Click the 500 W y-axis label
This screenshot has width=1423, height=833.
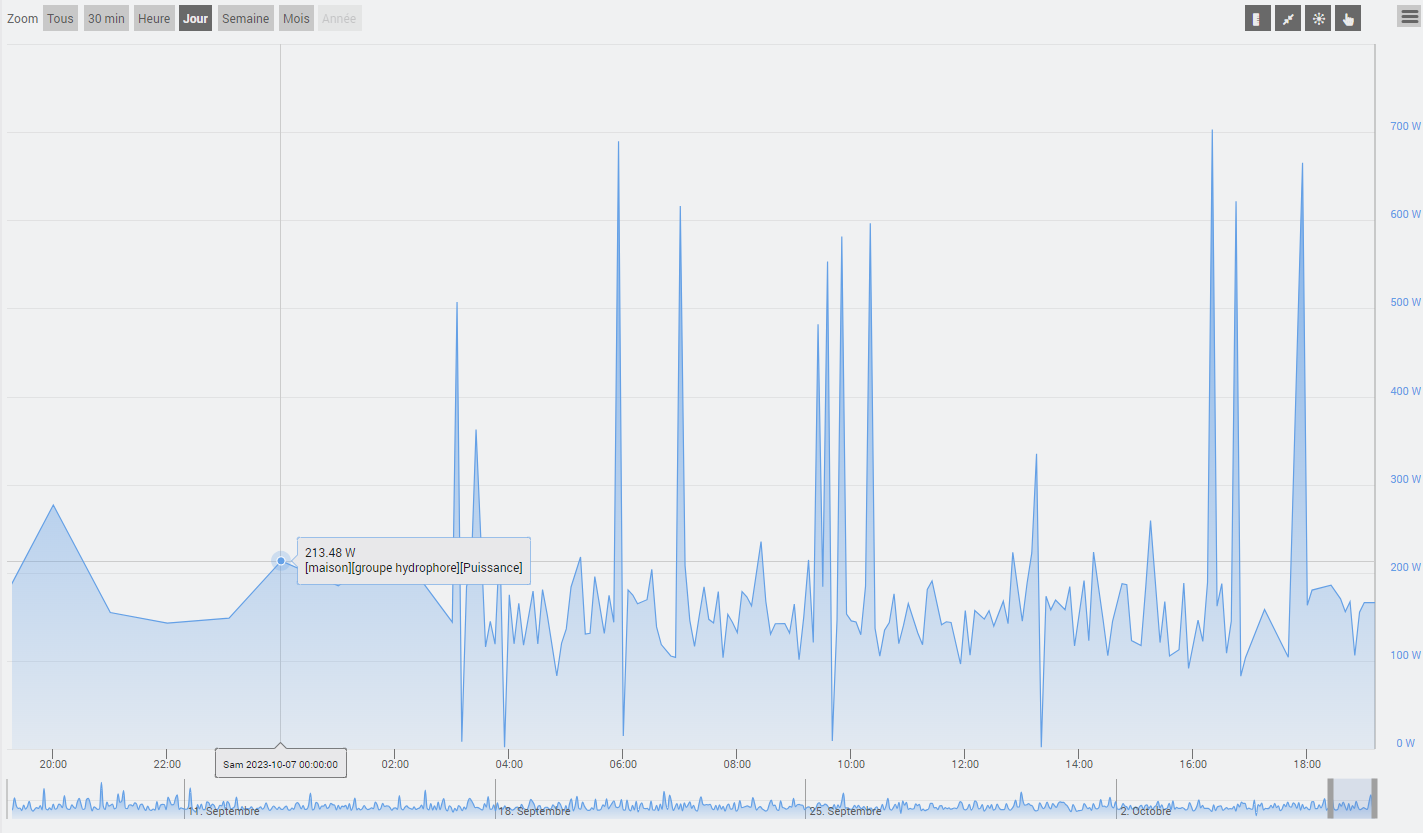pos(1405,302)
